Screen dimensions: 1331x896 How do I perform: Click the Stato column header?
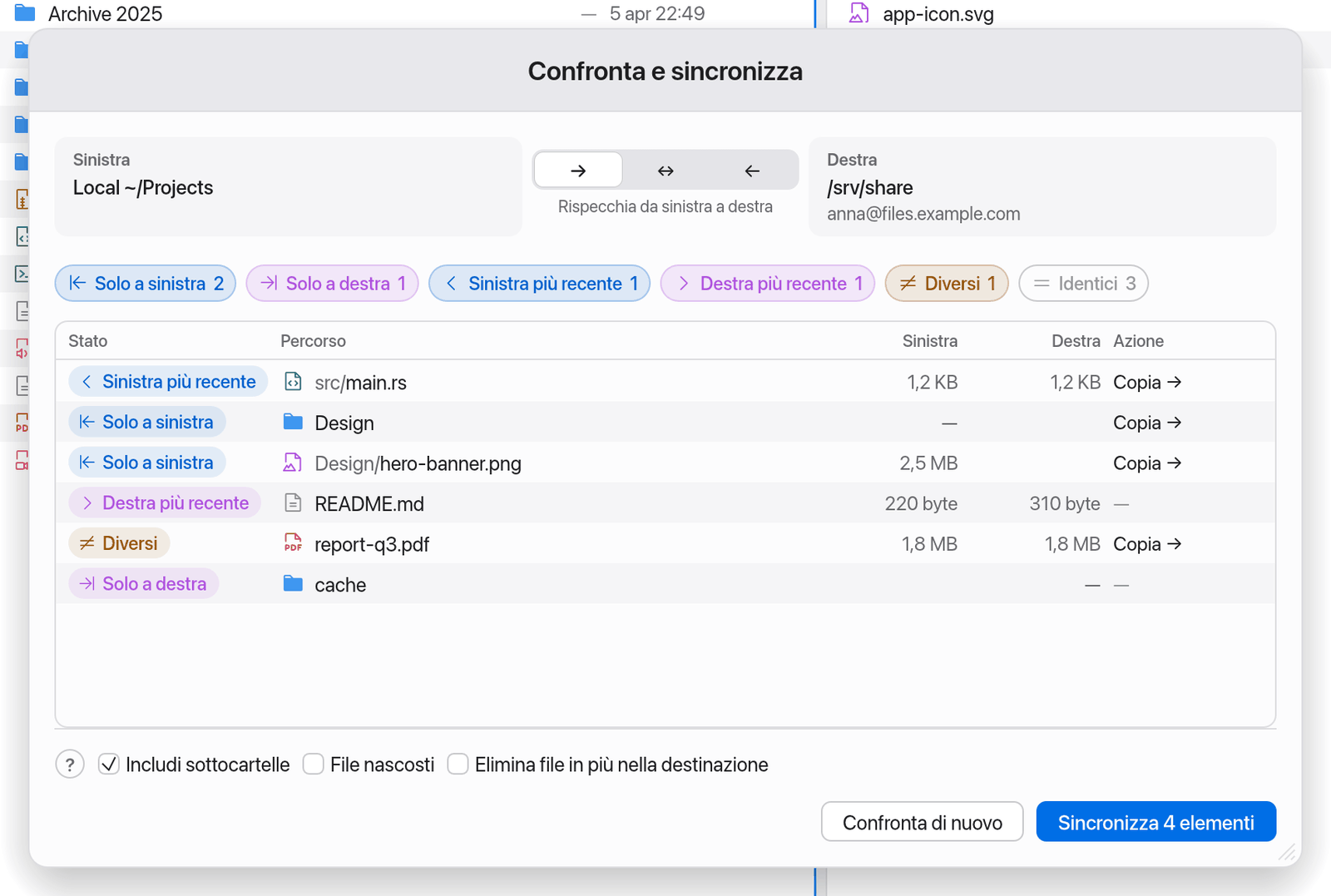88,341
